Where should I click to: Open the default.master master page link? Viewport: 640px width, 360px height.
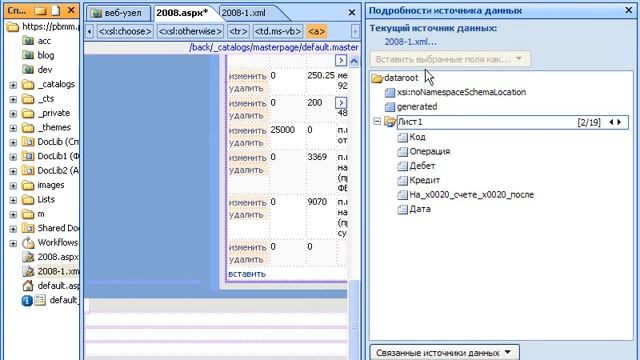point(274,47)
